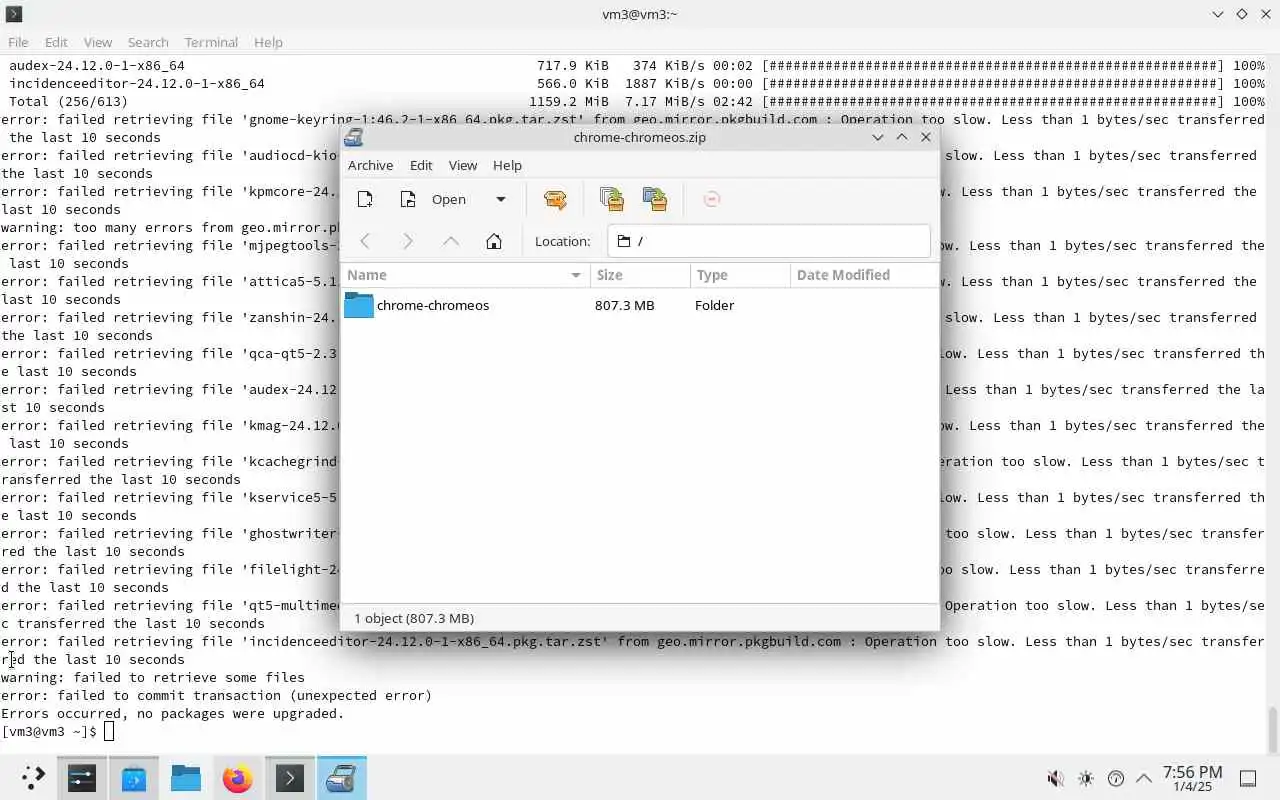The height and width of the screenshot is (800, 1280).
Task: Open the application launcher in taskbar
Action: pos(32,778)
